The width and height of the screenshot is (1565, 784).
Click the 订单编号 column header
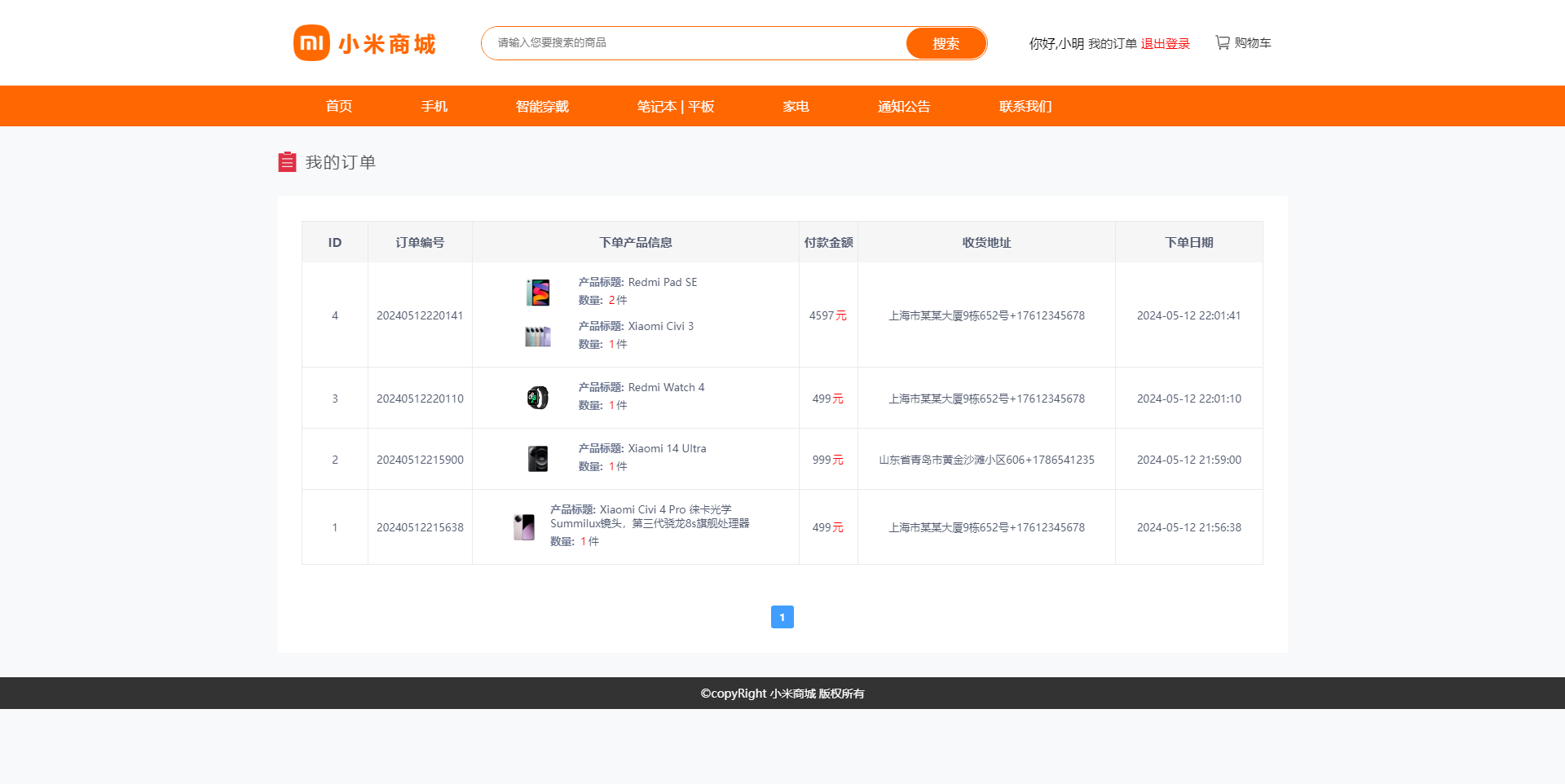click(420, 242)
